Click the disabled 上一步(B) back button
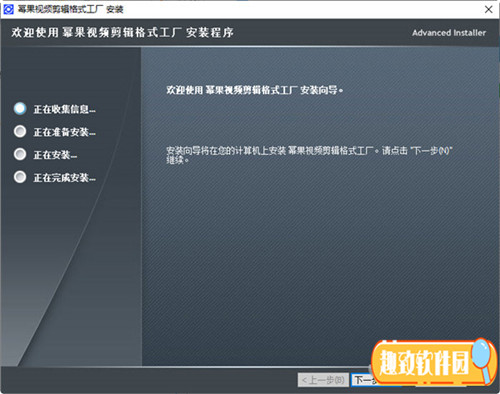This screenshot has height=394, width=500. [323, 380]
